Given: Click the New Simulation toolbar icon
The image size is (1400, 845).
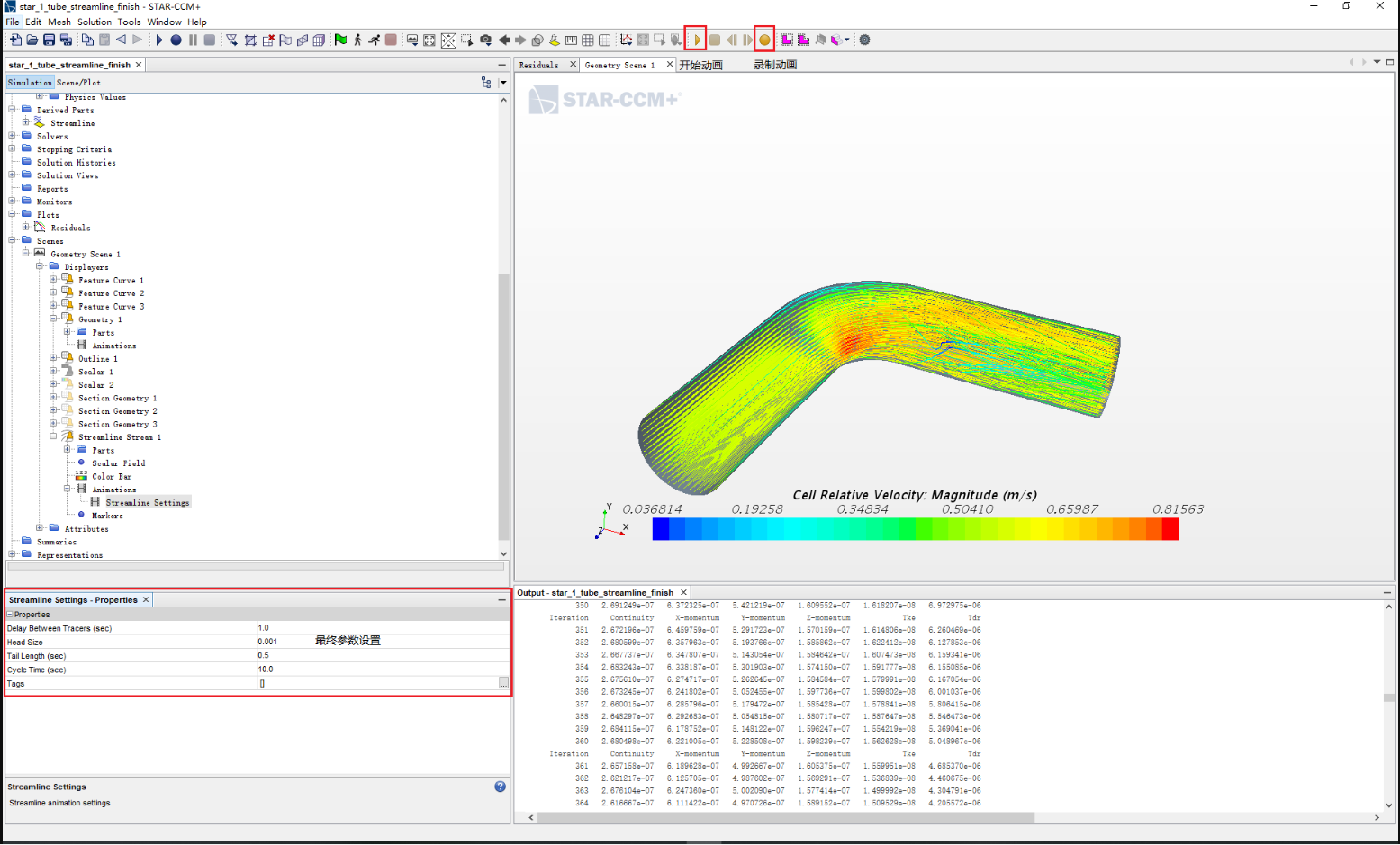Looking at the screenshot, I should pos(15,40).
